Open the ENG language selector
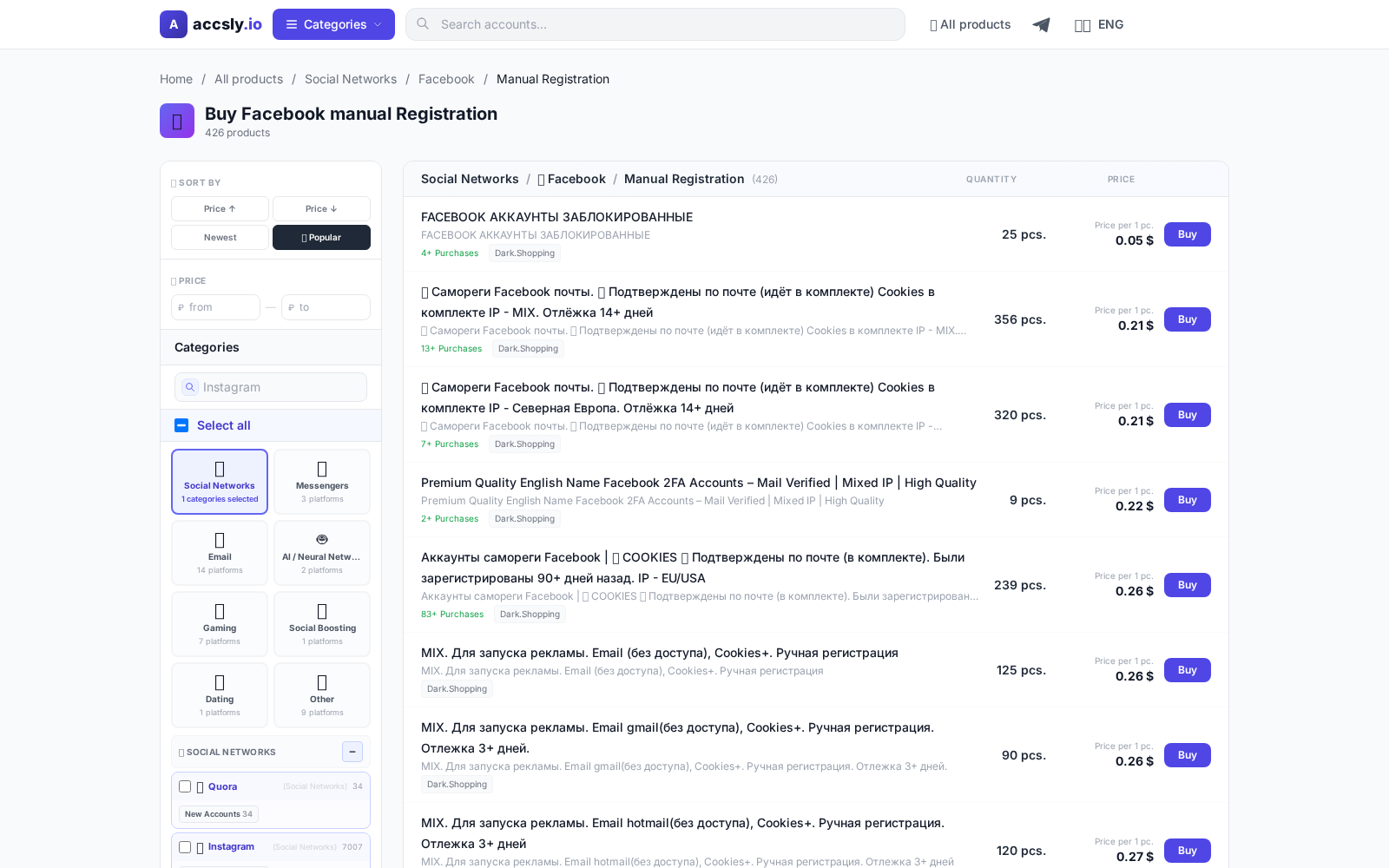This screenshot has width=1389, height=868. tap(1099, 24)
